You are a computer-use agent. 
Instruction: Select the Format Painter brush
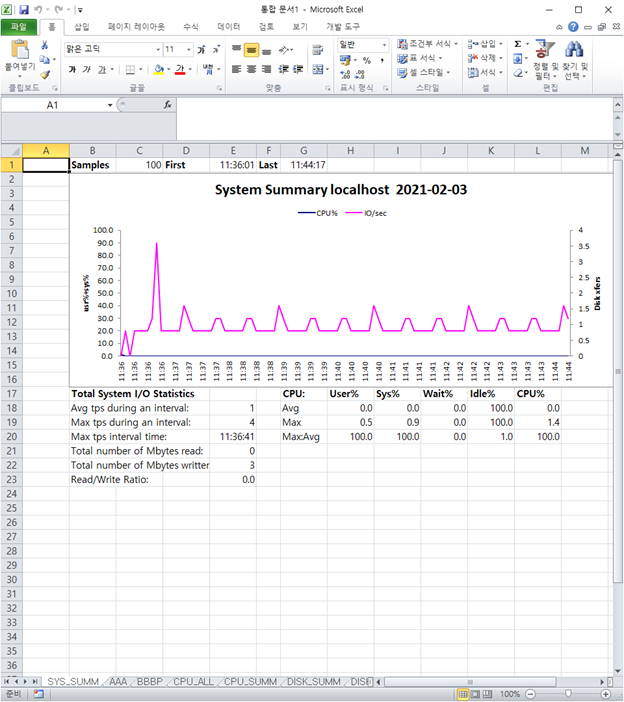tap(44, 74)
